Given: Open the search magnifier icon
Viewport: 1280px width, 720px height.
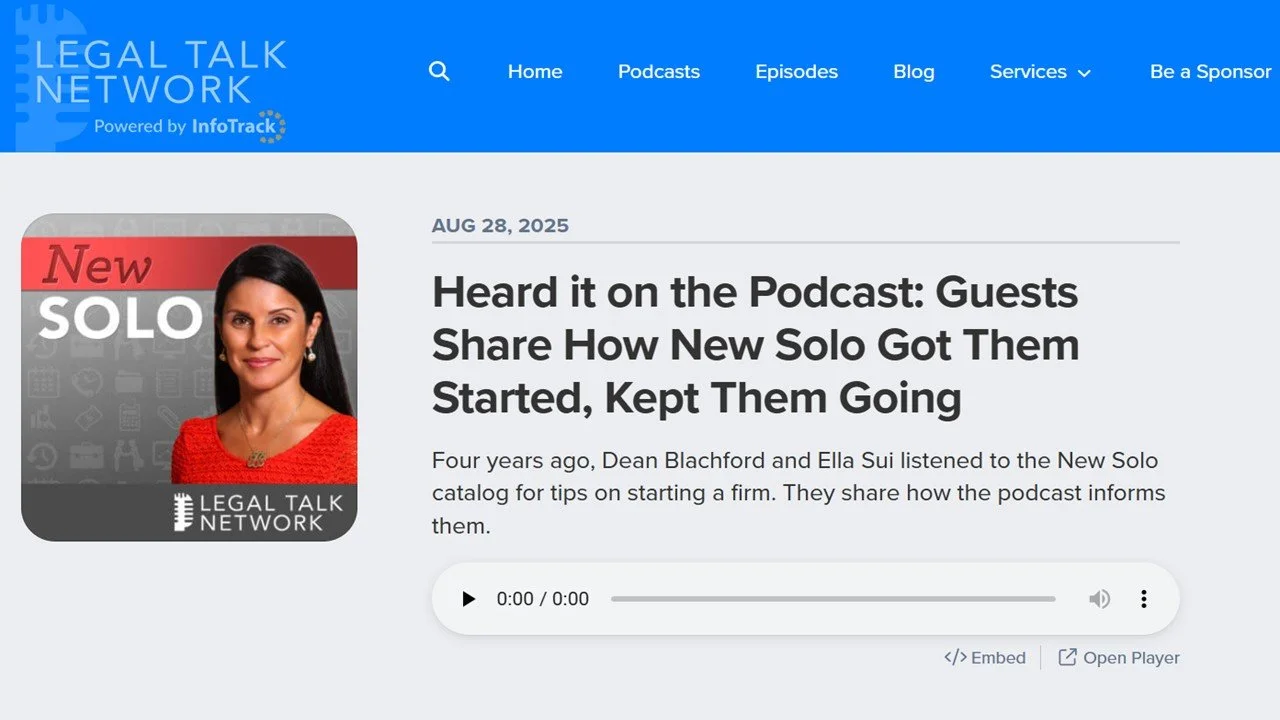Looking at the screenshot, I should 439,72.
